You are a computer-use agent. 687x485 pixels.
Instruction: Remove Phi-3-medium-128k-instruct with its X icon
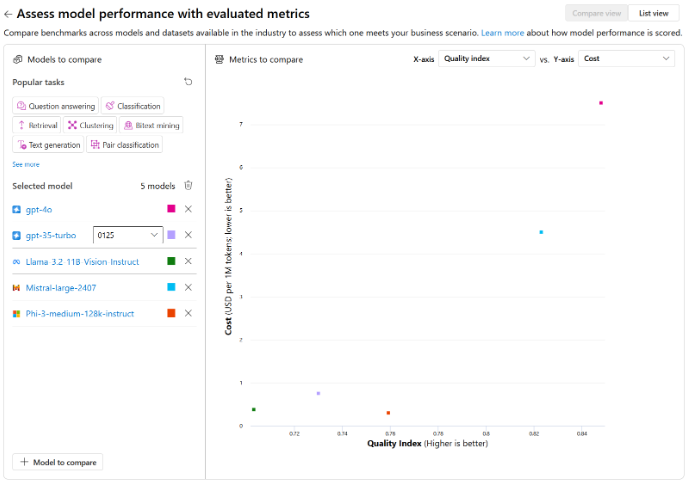(x=188, y=313)
